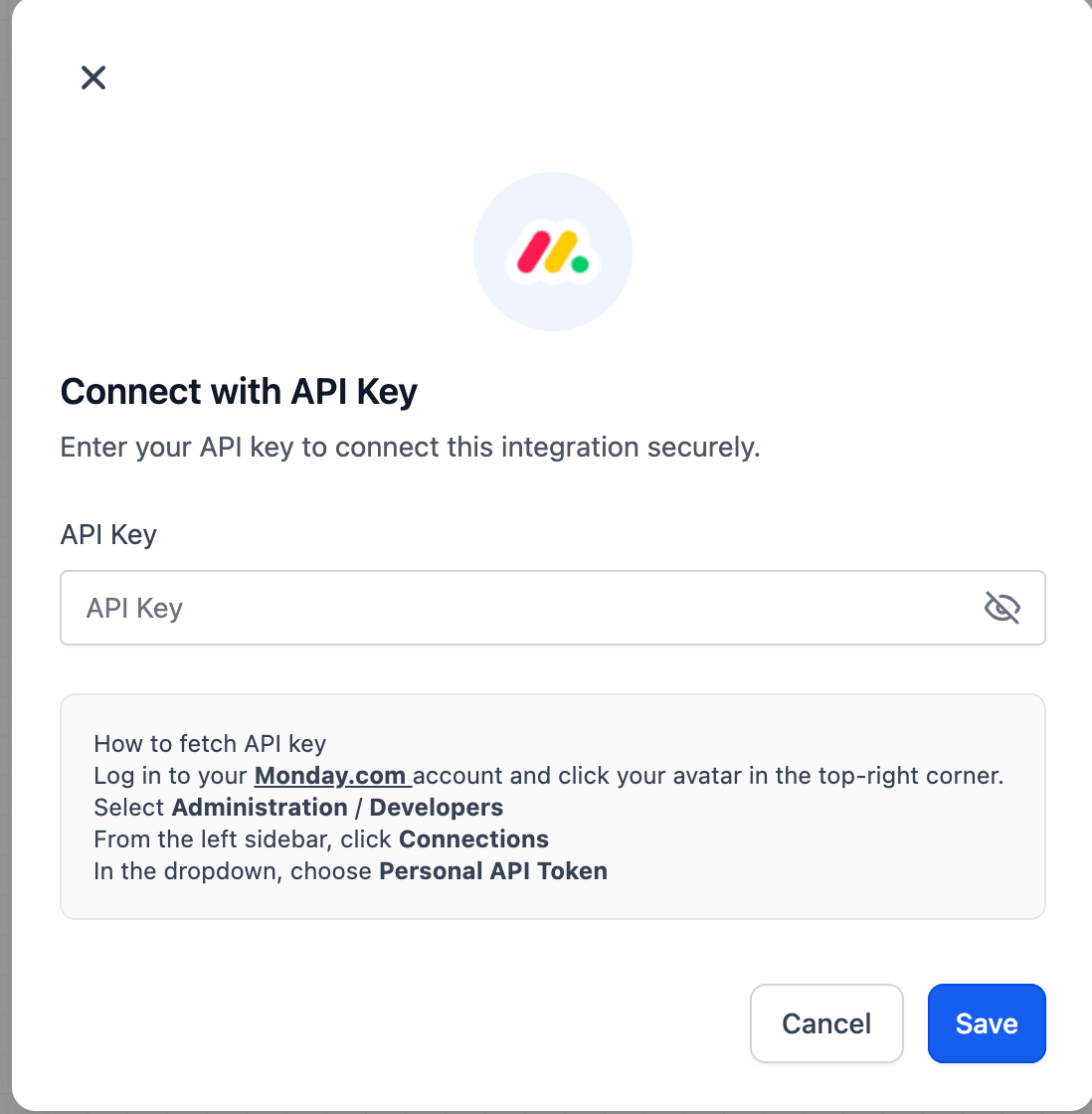This screenshot has height=1114, width=1092.
Task: Click "Log in to your" instruction text
Action: pos(172,776)
